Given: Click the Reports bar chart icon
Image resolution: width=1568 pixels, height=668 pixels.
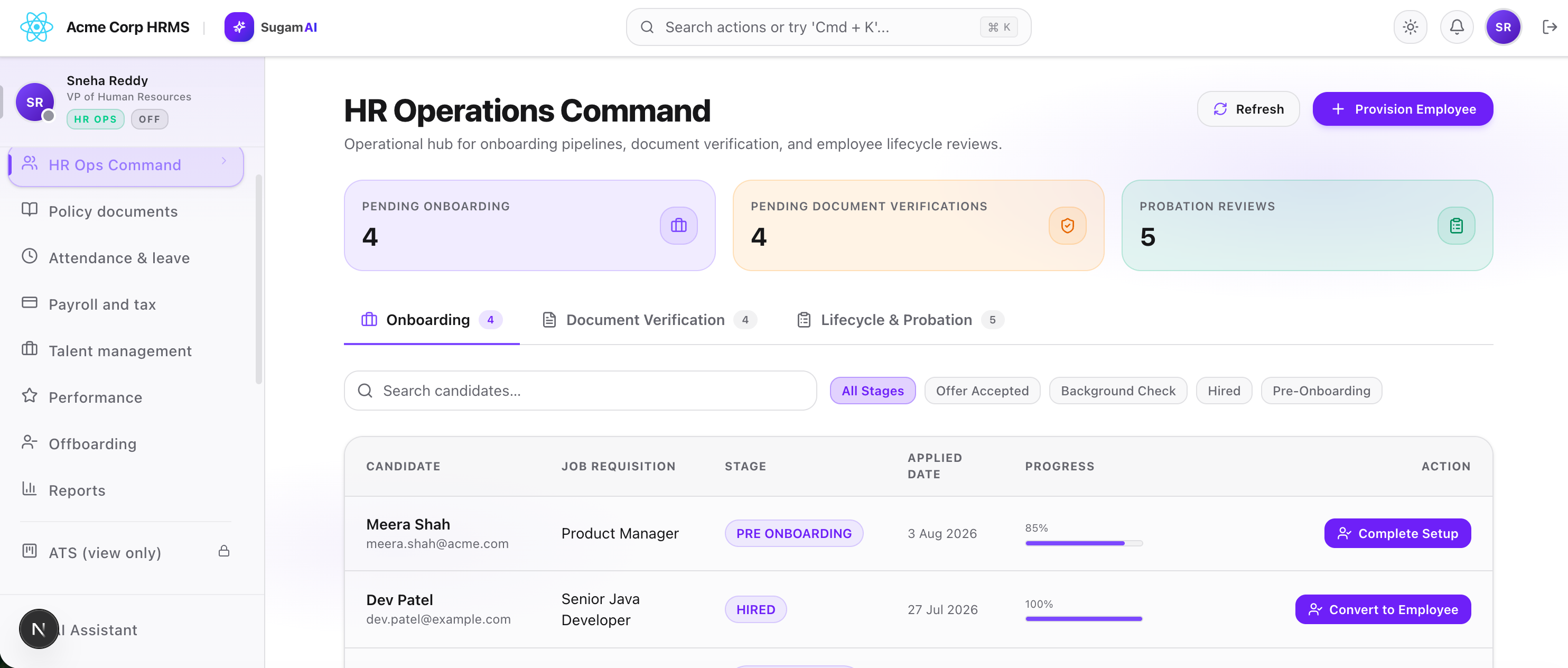Looking at the screenshot, I should [29, 488].
